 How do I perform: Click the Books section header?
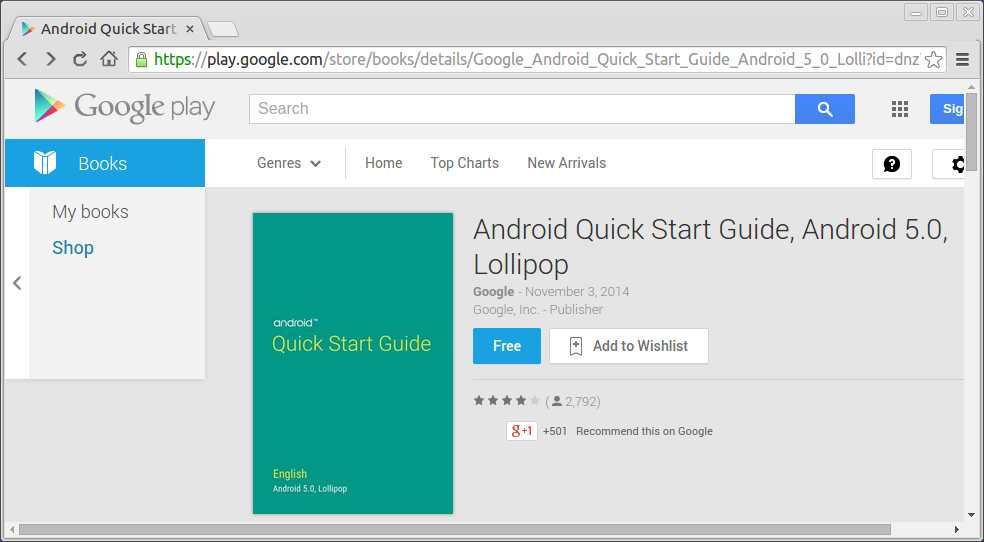point(105,163)
